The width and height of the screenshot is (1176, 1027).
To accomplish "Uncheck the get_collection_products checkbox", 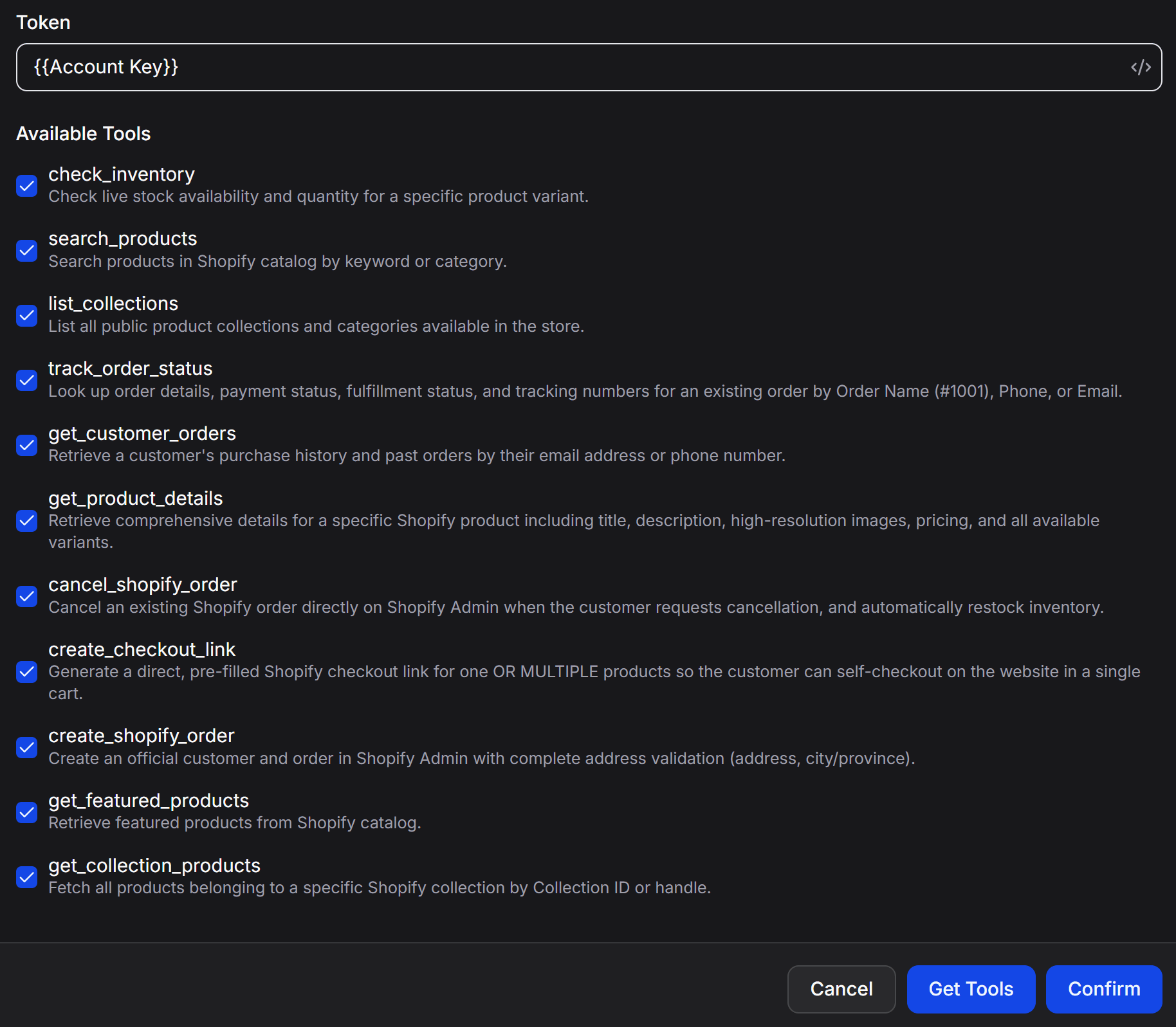I will coord(27,877).
